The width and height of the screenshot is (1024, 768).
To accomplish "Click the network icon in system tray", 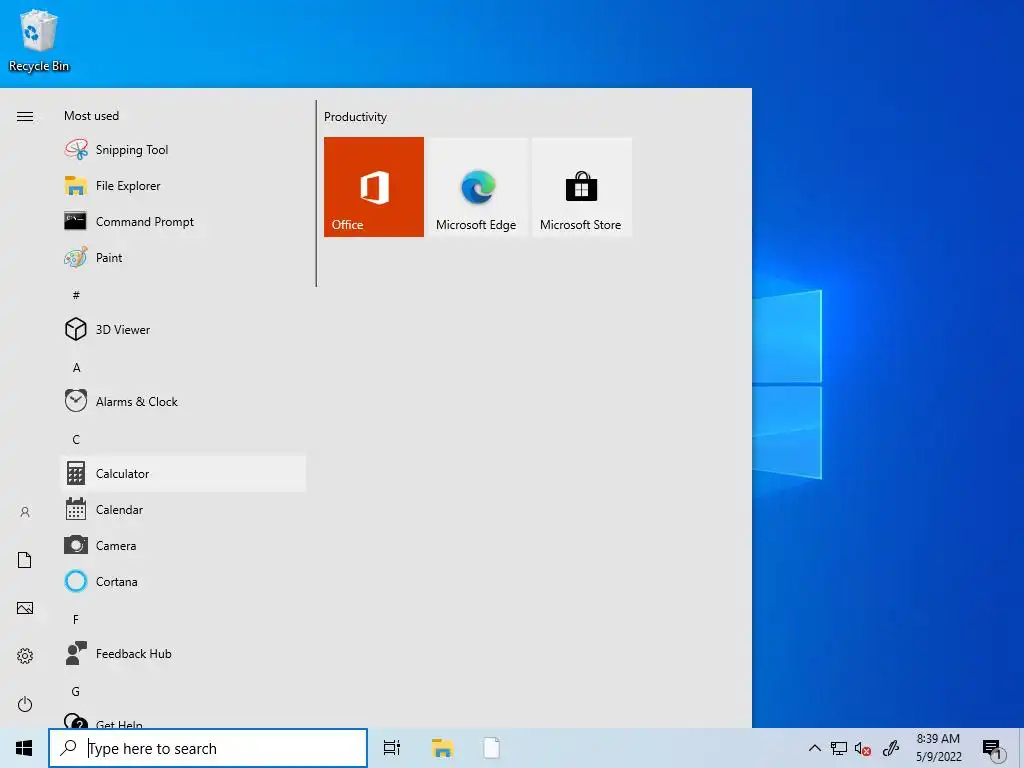I will click(839, 748).
